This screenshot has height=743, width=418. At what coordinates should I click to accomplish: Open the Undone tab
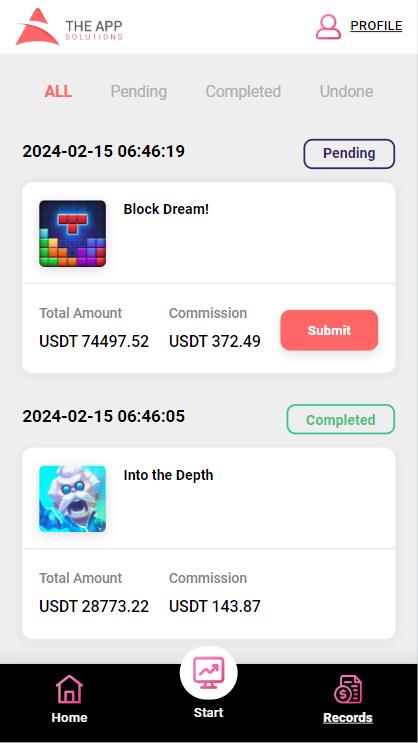346,91
